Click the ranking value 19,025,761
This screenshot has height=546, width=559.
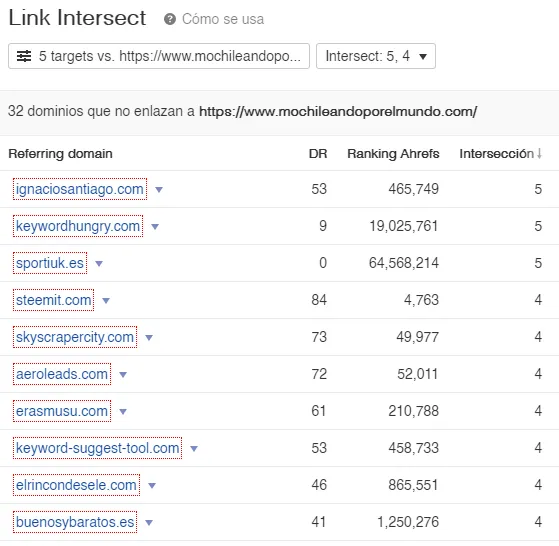coord(404,226)
